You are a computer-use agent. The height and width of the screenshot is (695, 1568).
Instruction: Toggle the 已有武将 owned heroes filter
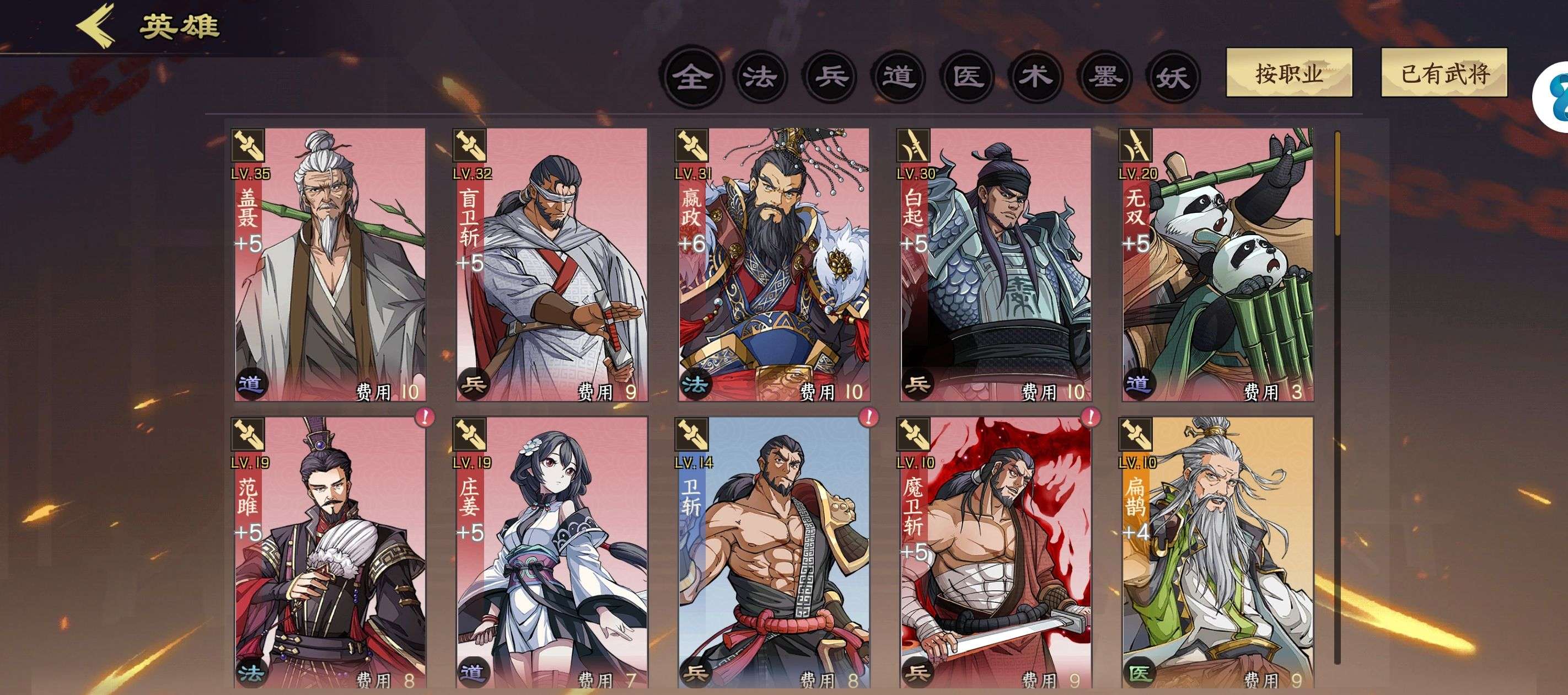click(x=1444, y=72)
